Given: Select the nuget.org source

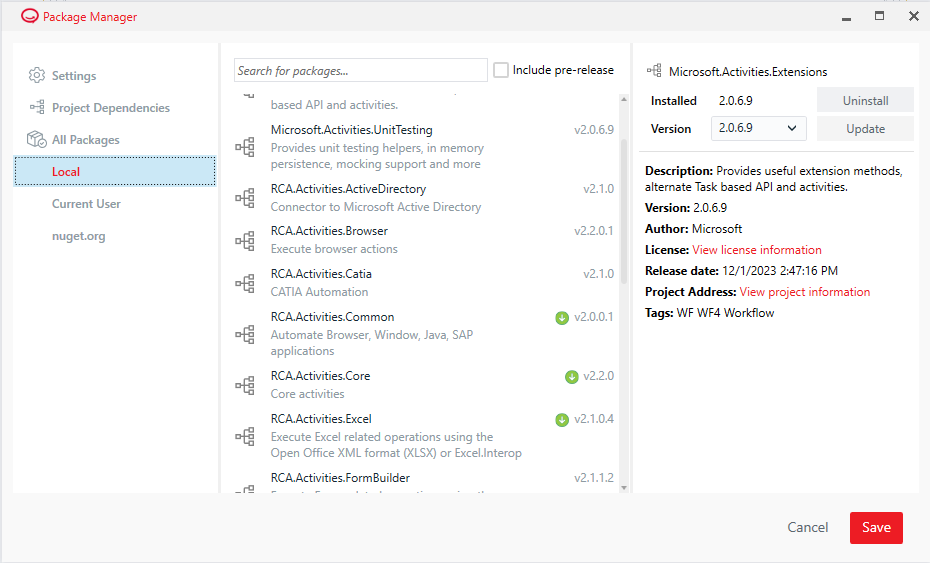Looking at the screenshot, I should tap(78, 236).
